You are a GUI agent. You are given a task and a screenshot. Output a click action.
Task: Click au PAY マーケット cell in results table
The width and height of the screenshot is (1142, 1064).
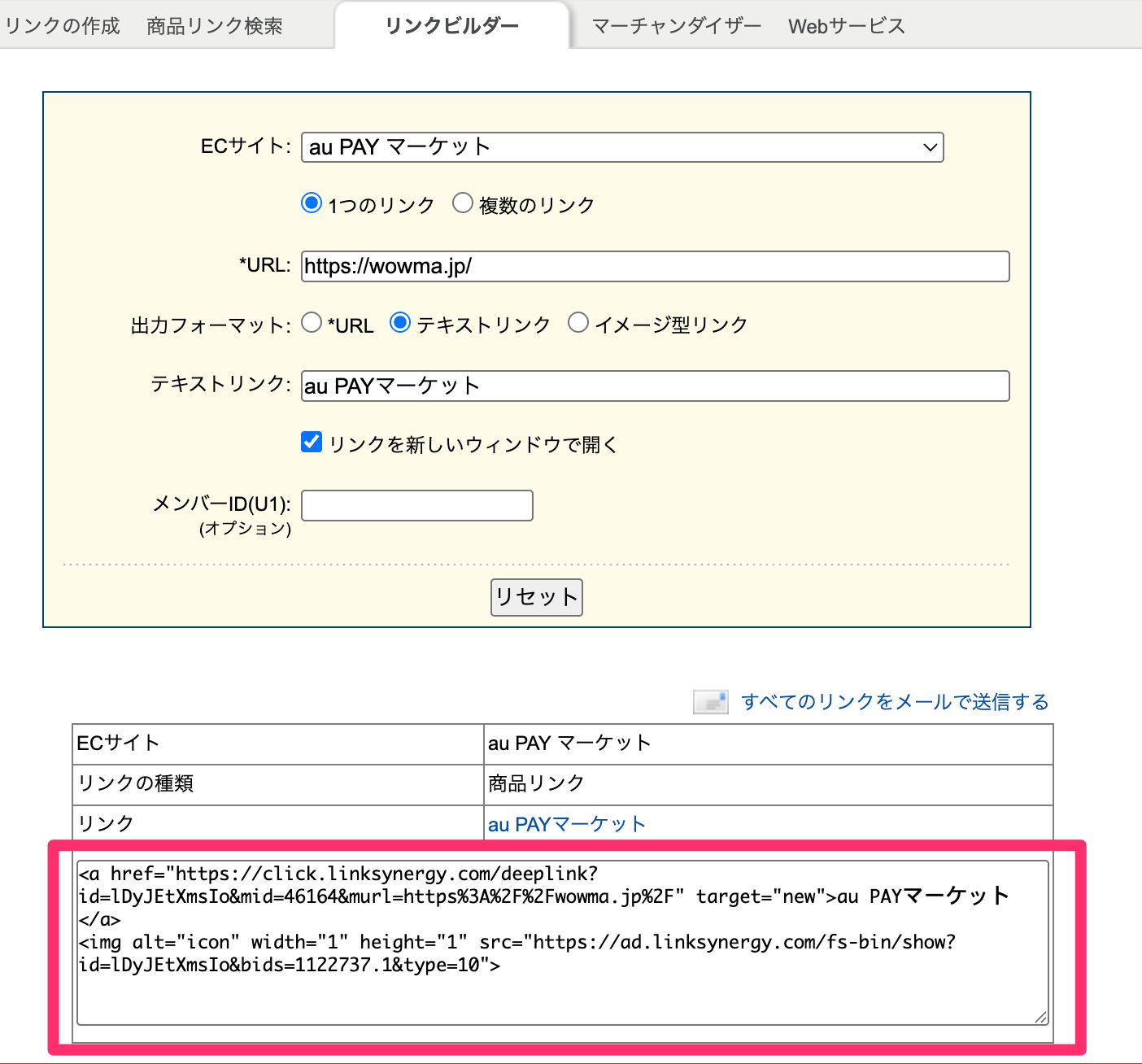[769, 743]
